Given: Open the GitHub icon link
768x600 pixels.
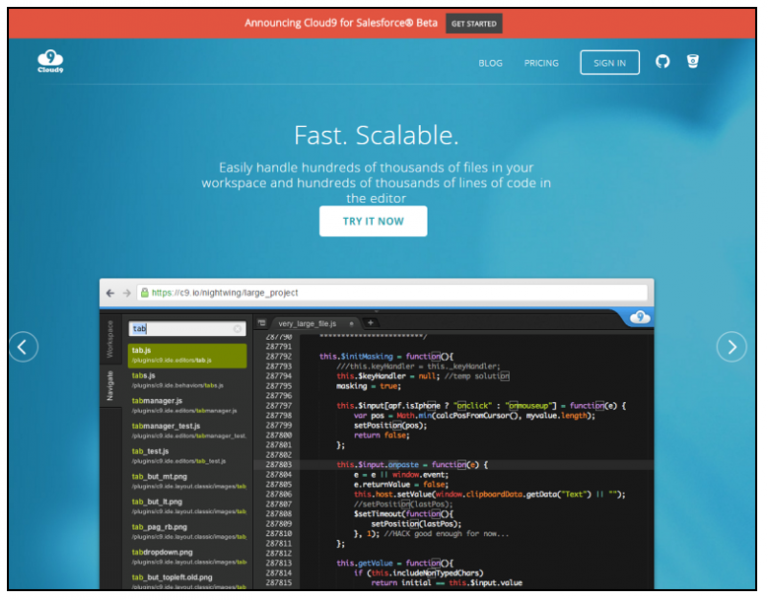Looking at the screenshot, I should (662, 62).
